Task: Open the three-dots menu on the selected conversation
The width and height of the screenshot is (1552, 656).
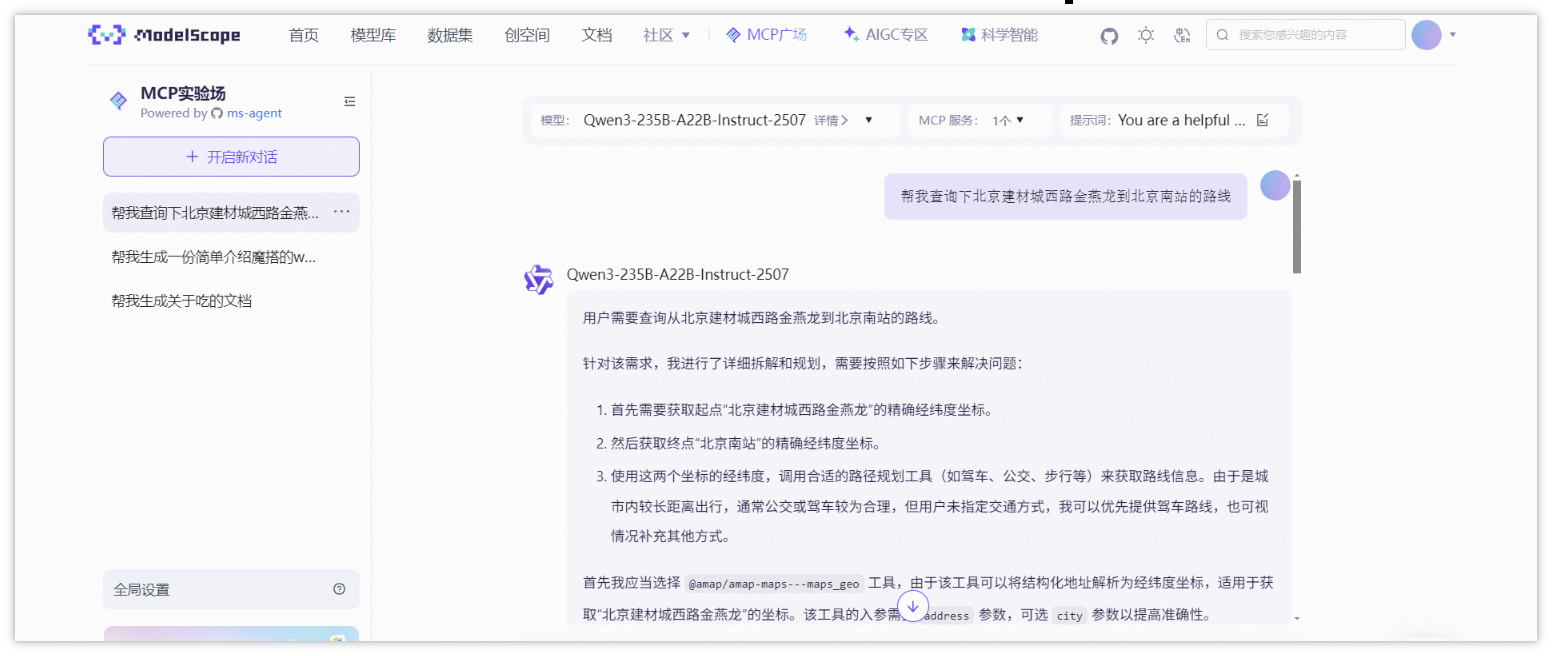Action: pyautogui.click(x=341, y=212)
